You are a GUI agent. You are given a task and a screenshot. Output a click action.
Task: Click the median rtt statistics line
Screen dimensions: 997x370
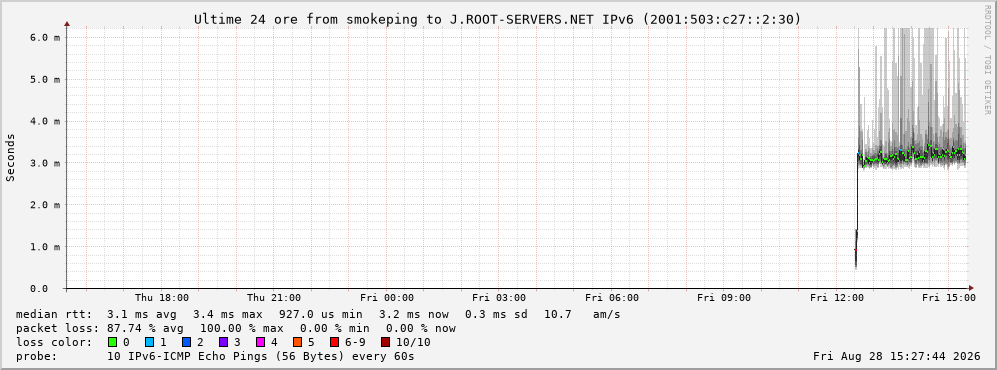(318, 314)
